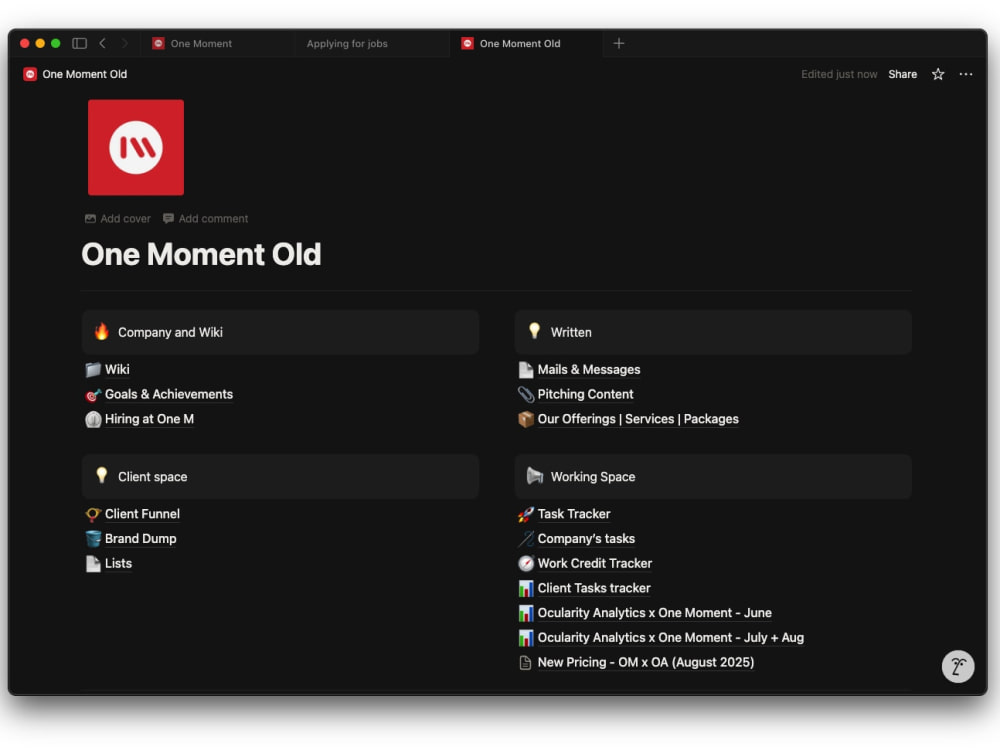Screen dimensions: 1000x750
Task: Open New Pricing - OM x OA (August 2025)
Action: click(646, 662)
